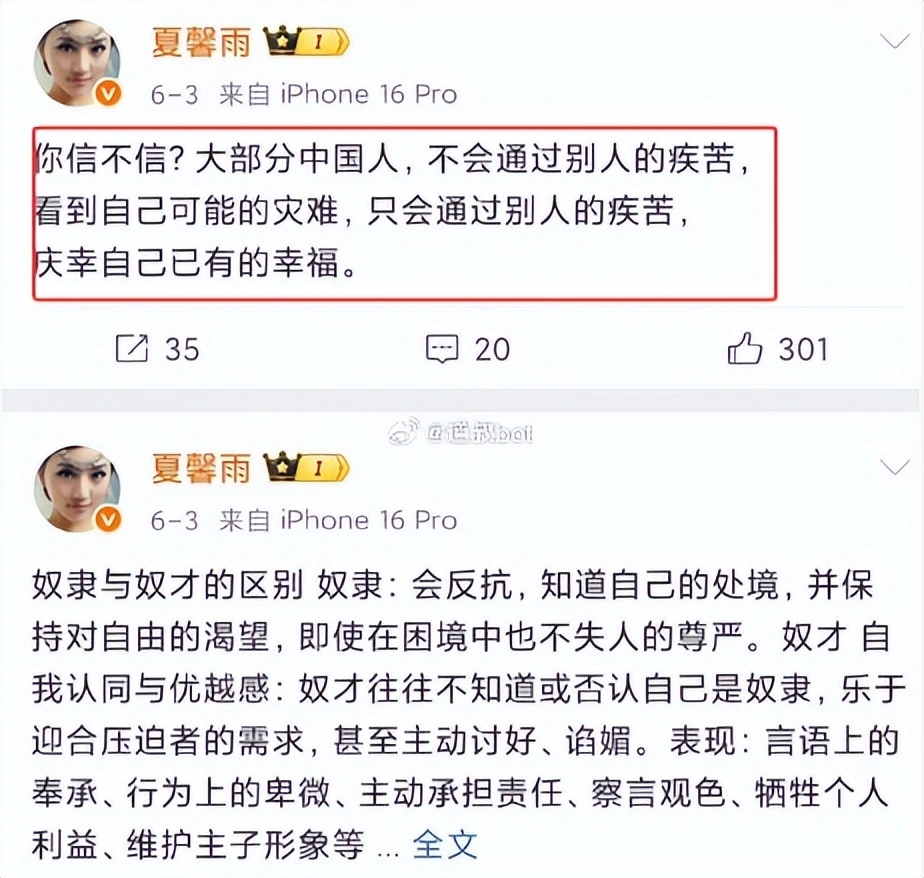Viewport: 924px width, 878px height.
Task: Expand the second post's chevron menu
Action: [895, 467]
